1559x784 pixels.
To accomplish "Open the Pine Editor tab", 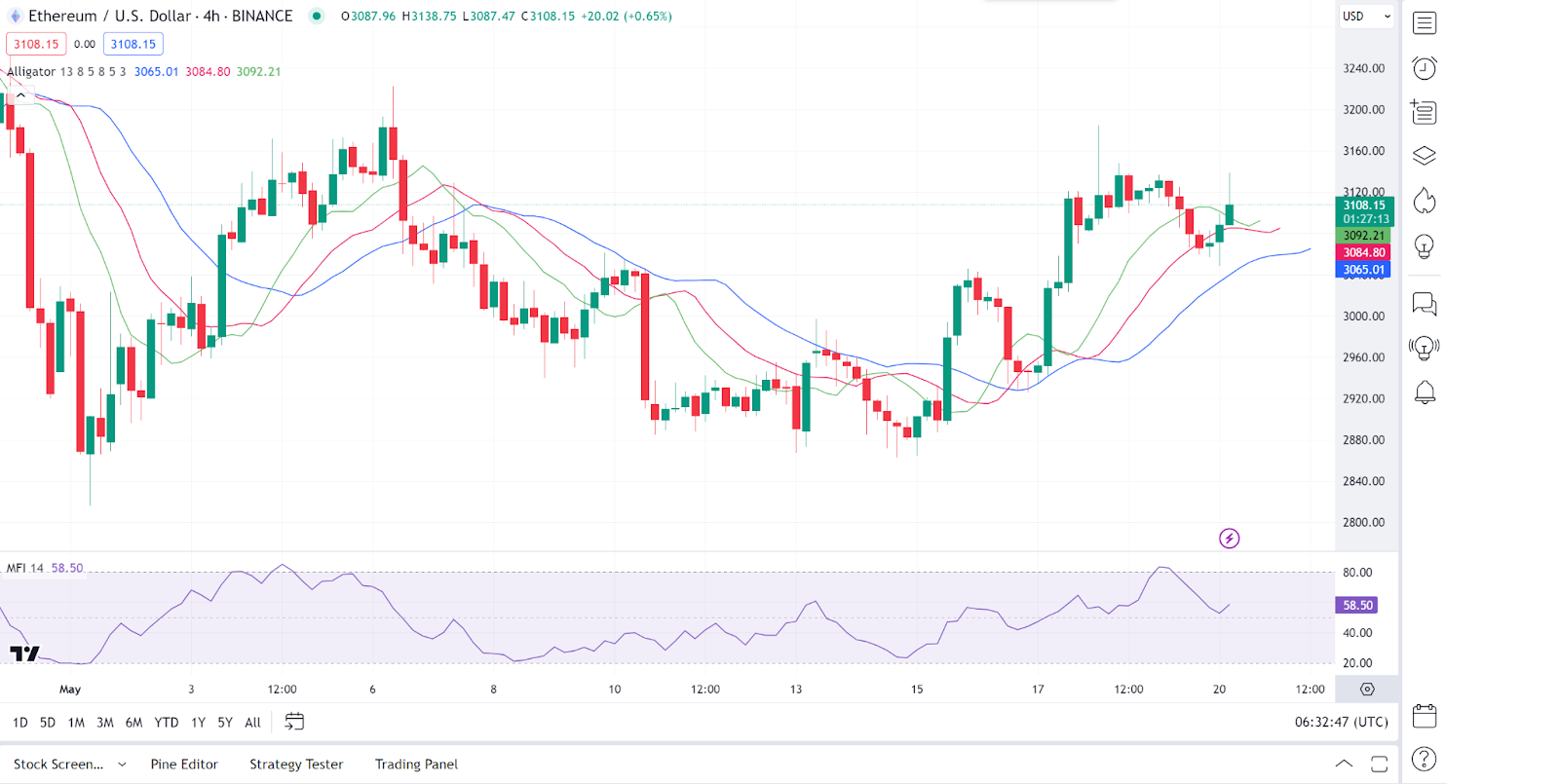I will pyautogui.click(x=184, y=765).
